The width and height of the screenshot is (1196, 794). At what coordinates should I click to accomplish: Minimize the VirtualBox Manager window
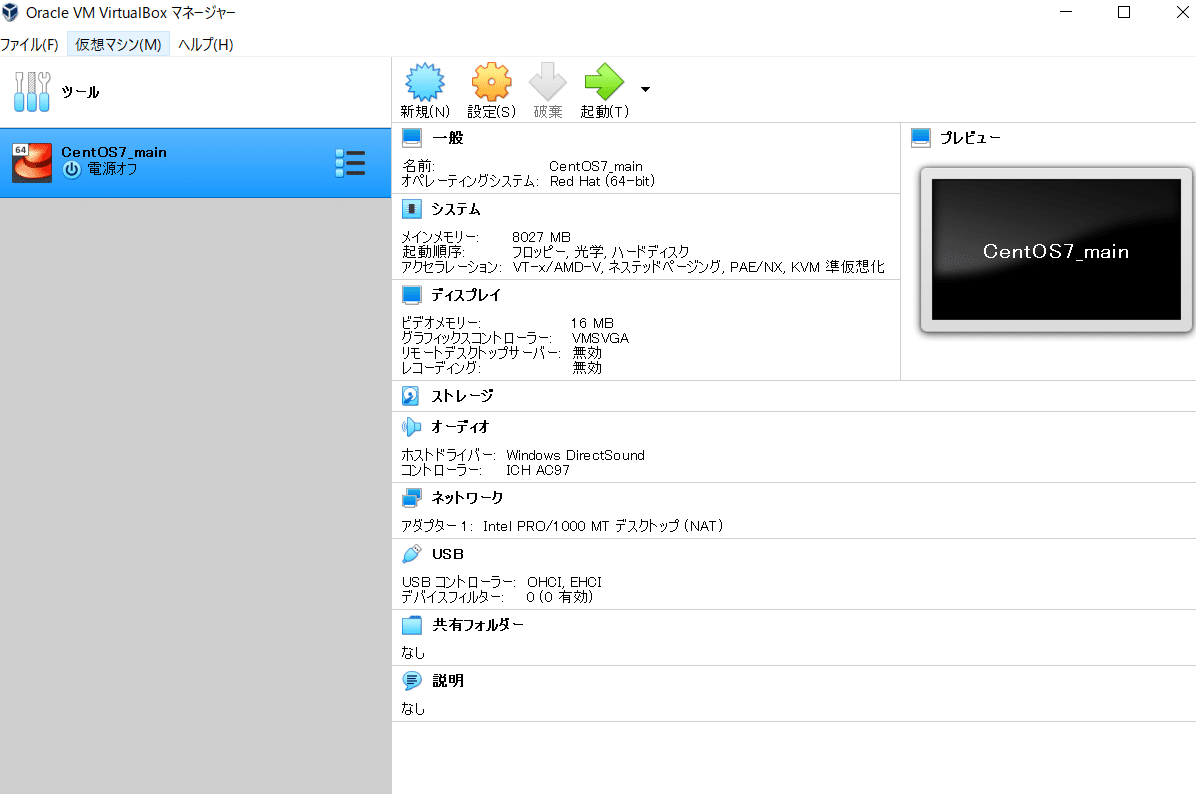[x=1066, y=12]
